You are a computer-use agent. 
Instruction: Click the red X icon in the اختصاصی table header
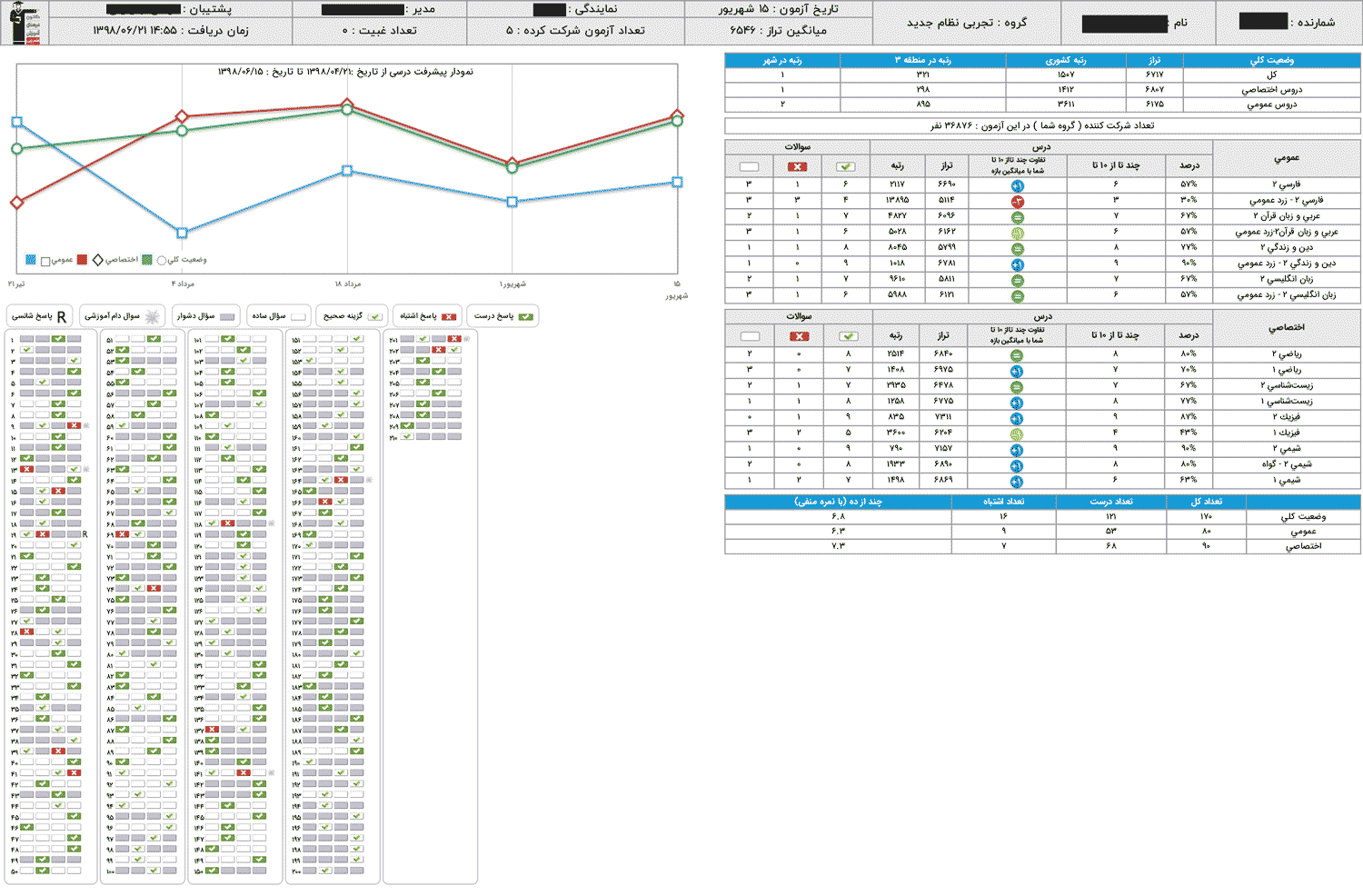799,336
